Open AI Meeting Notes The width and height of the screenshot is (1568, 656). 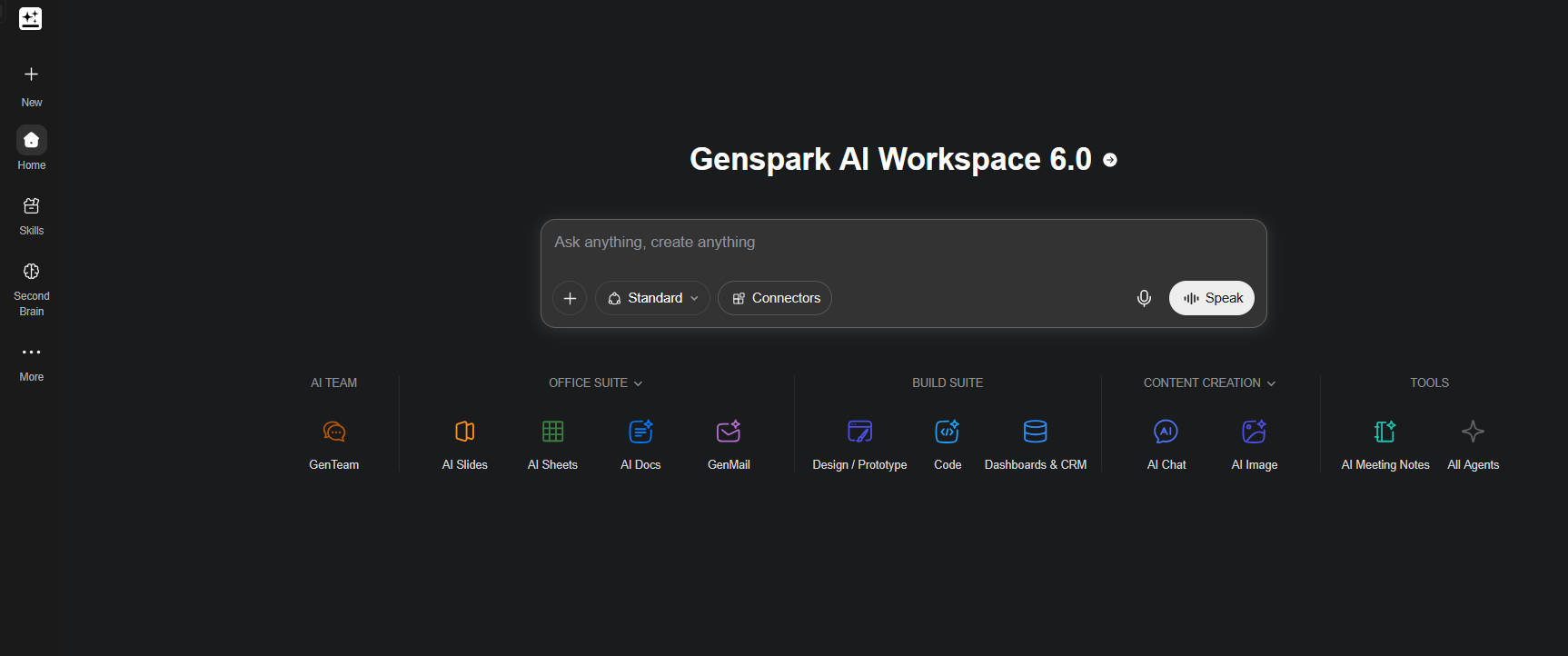1385,445
